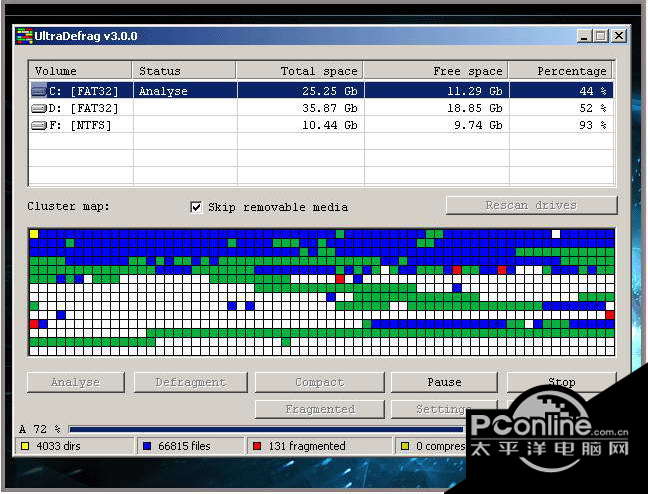Sort by Status column header
Image resolution: width=648 pixels, height=494 pixels.
tap(185, 71)
